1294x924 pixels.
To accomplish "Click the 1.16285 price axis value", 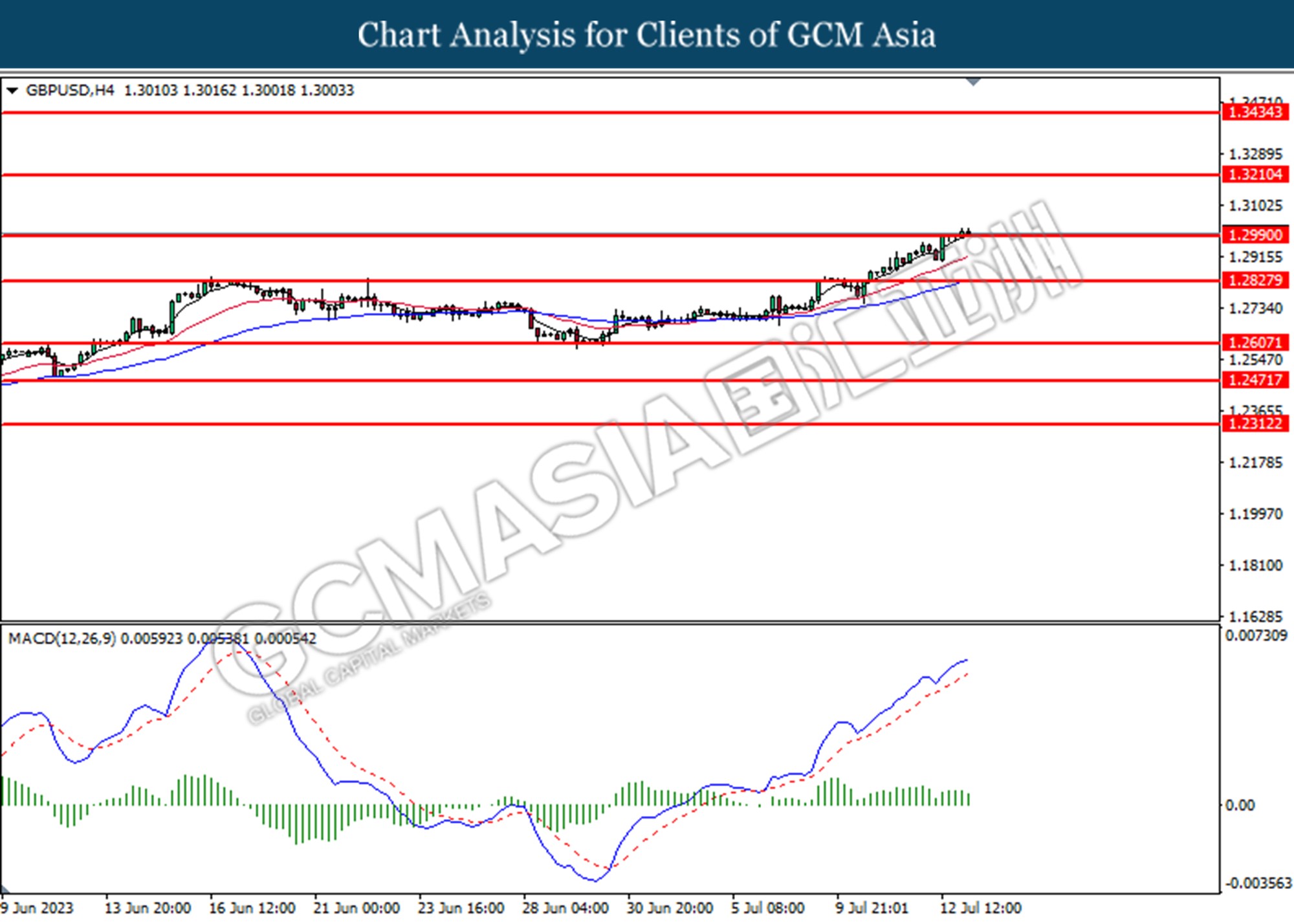I will (1255, 616).
